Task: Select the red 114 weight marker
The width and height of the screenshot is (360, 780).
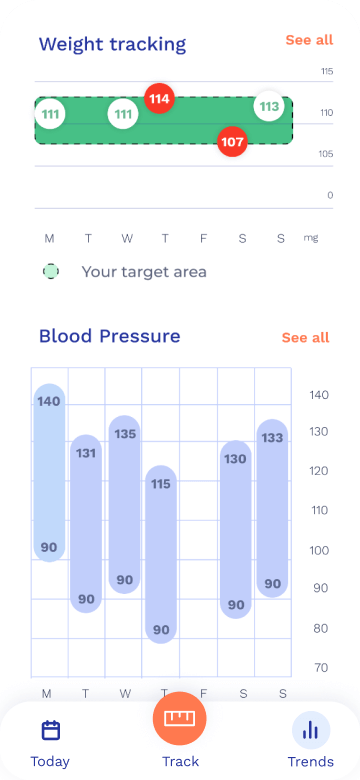Action: [159, 98]
